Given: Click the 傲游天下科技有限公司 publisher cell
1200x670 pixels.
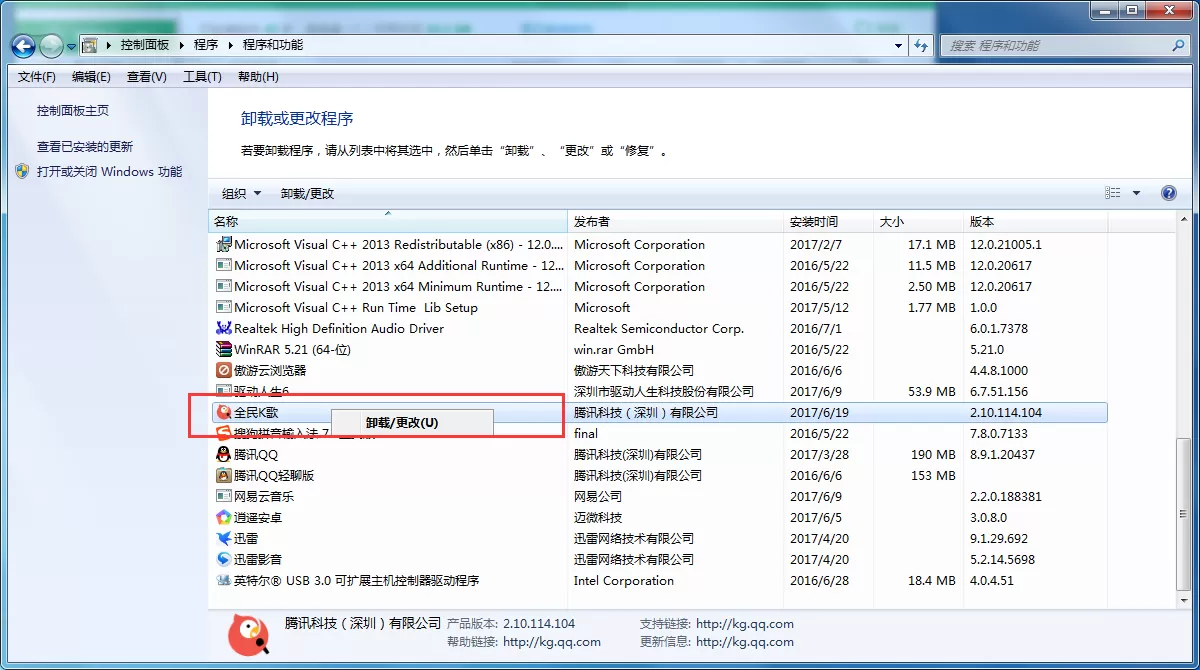Looking at the screenshot, I should tap(634, 370).
